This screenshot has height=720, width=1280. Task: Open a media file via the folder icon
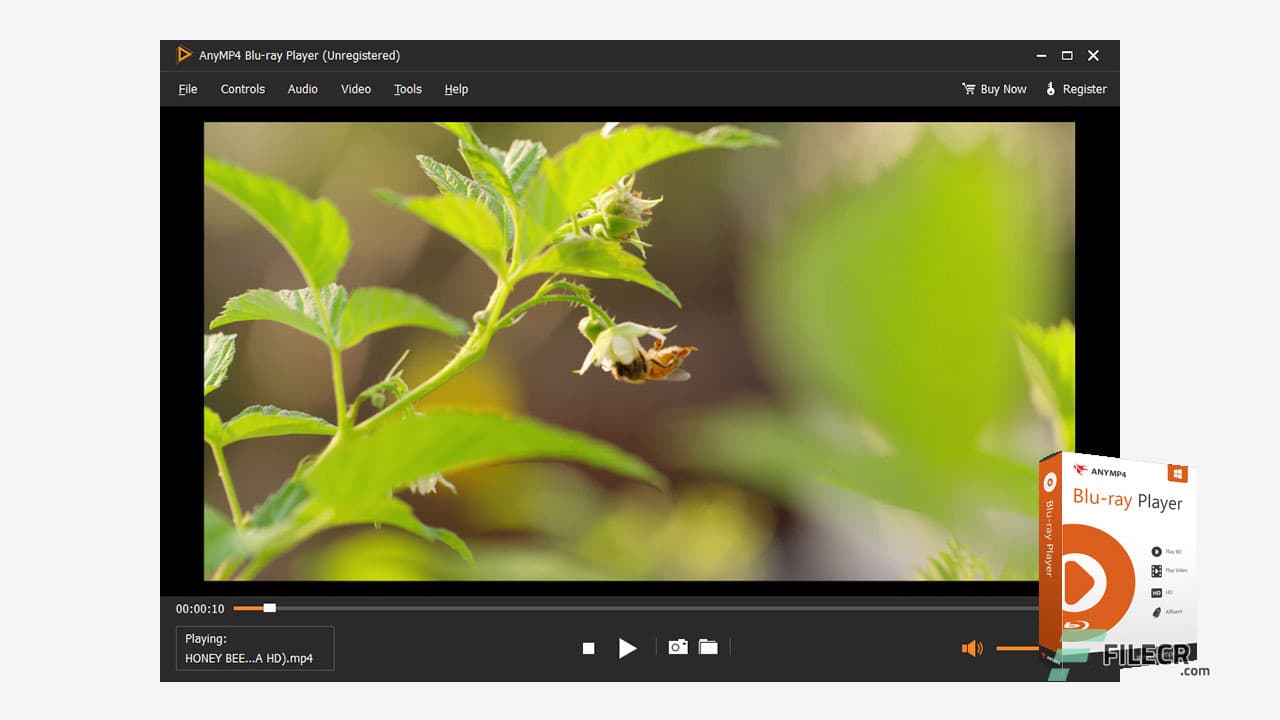[x=708, y=647]
